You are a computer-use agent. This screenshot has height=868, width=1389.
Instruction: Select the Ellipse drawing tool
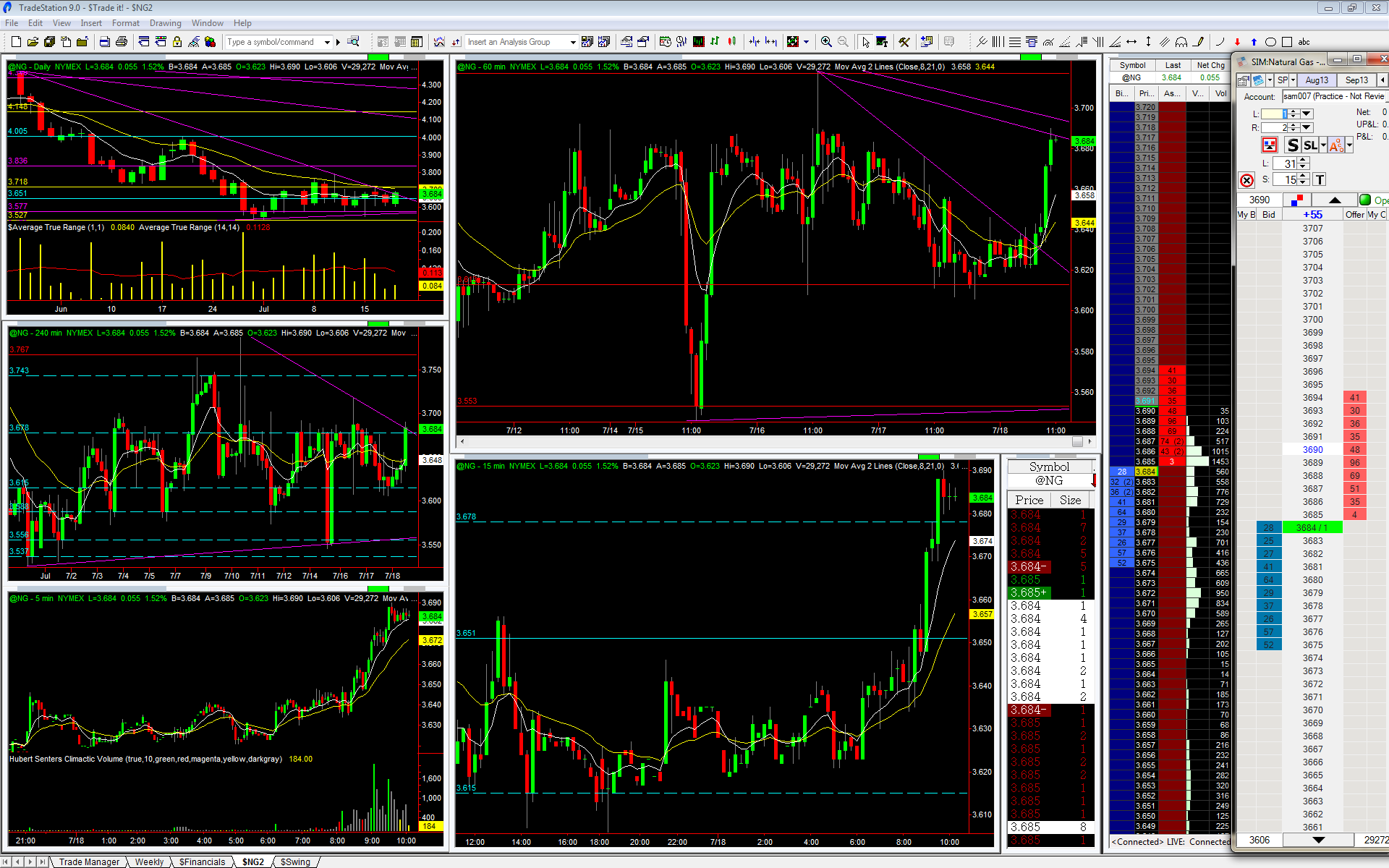[x=1270, y=42]
